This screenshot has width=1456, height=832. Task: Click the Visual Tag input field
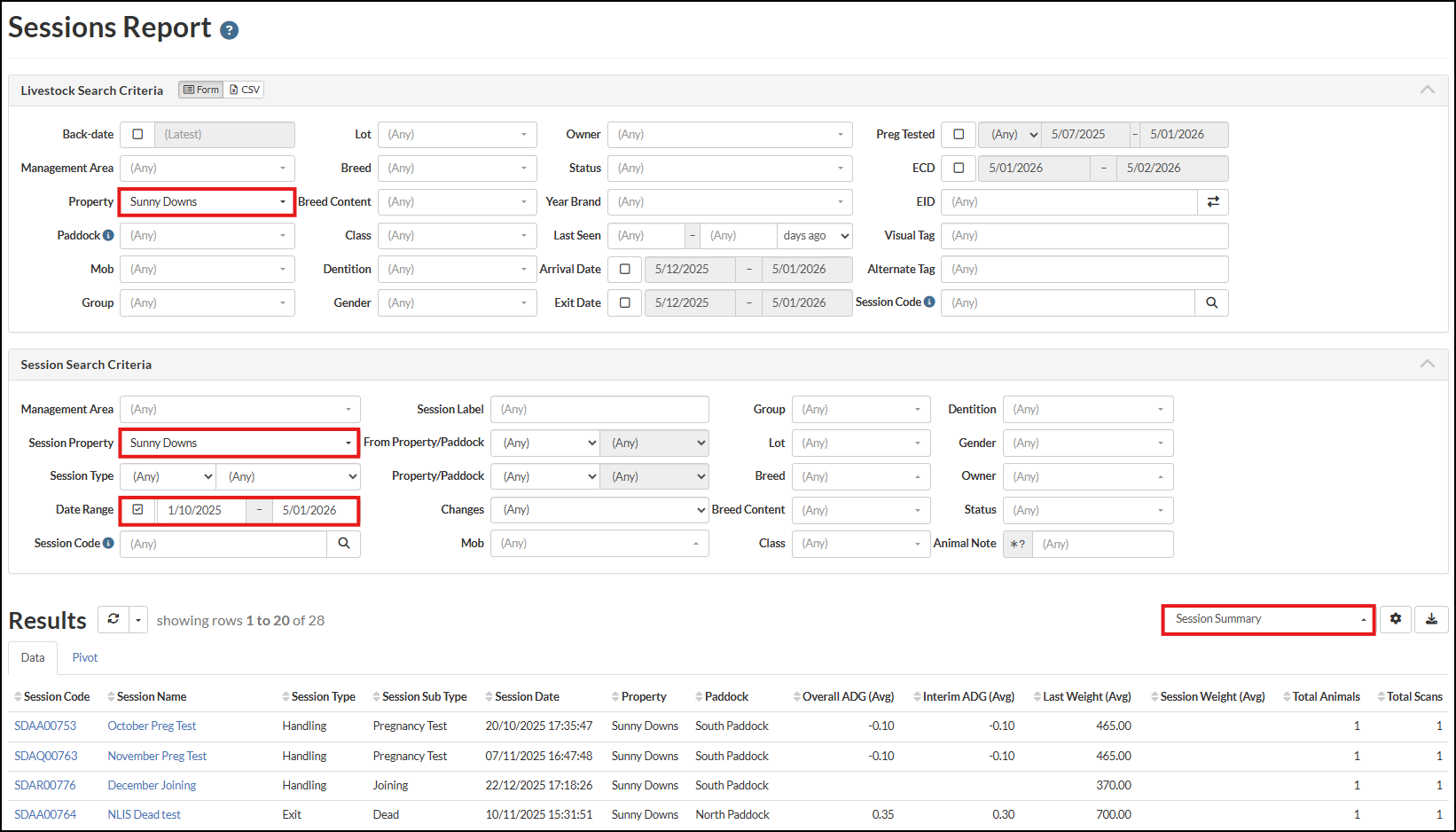point(1084,236)
